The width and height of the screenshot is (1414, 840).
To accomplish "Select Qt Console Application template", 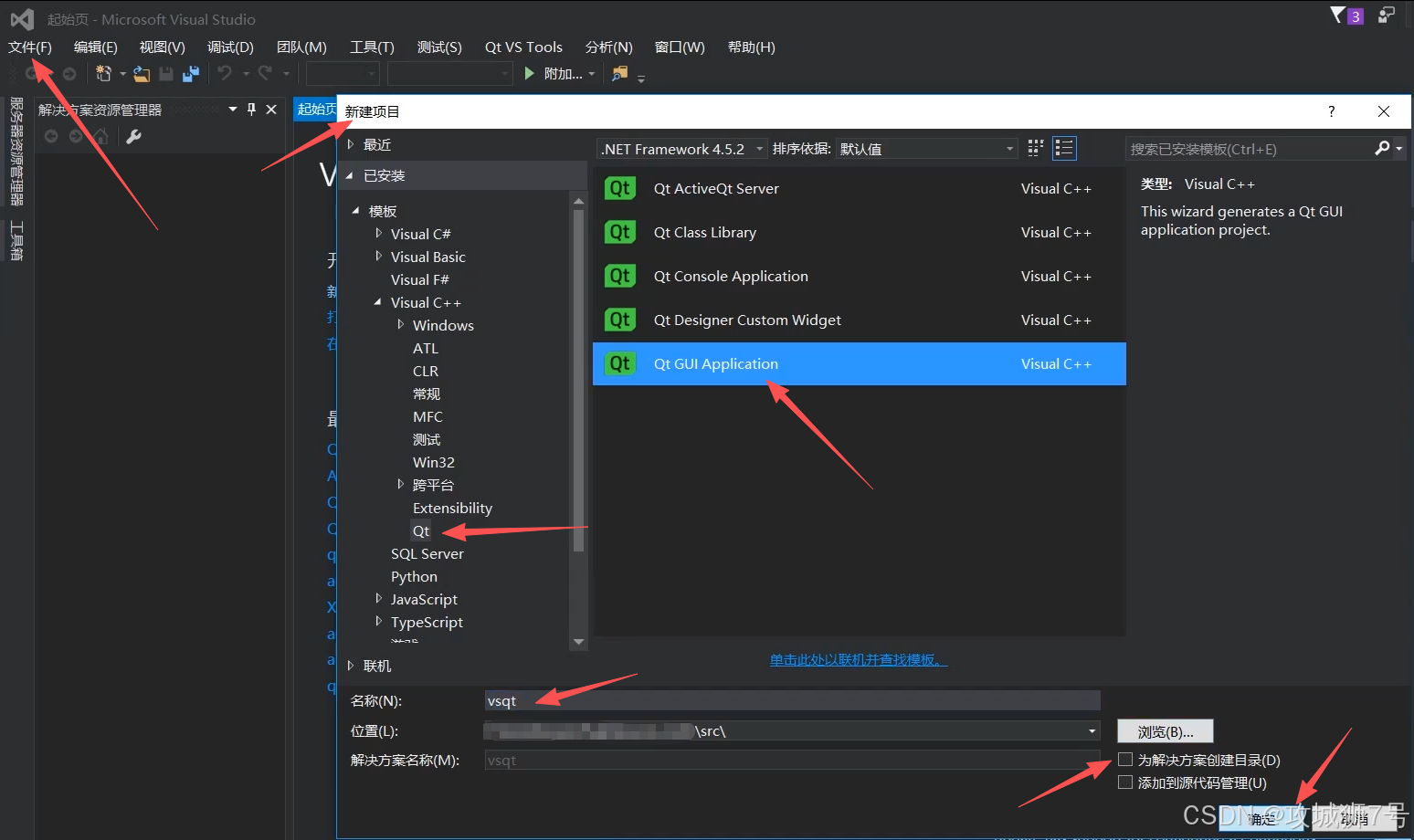I will point(859,276).
